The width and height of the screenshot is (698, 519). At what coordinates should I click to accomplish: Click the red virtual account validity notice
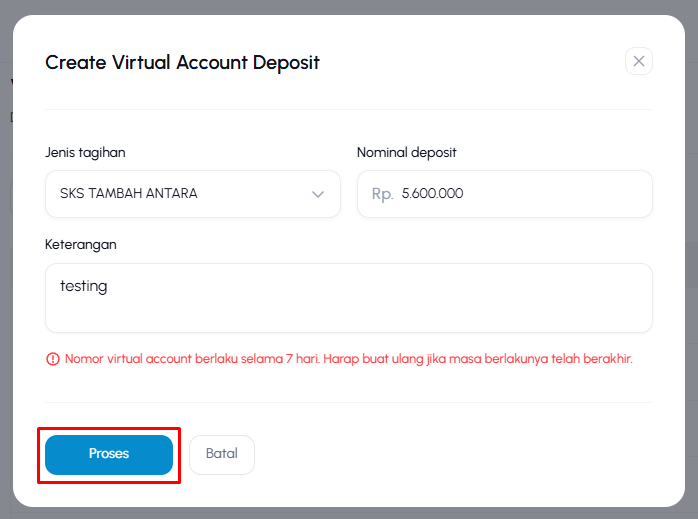[349, 359]
